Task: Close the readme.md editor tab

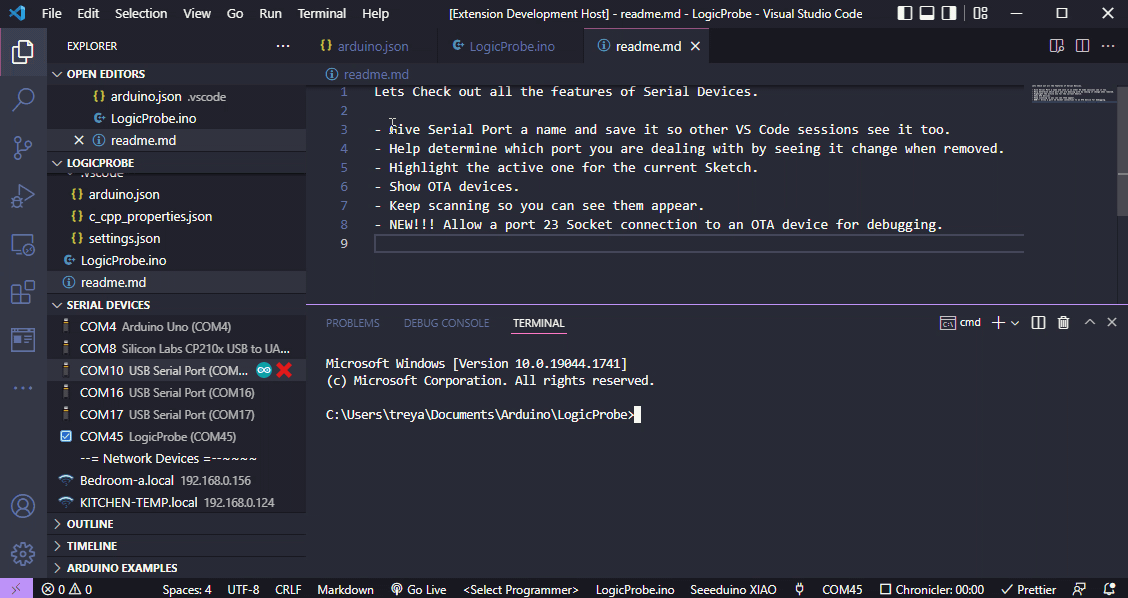Action: click(696, 46)
